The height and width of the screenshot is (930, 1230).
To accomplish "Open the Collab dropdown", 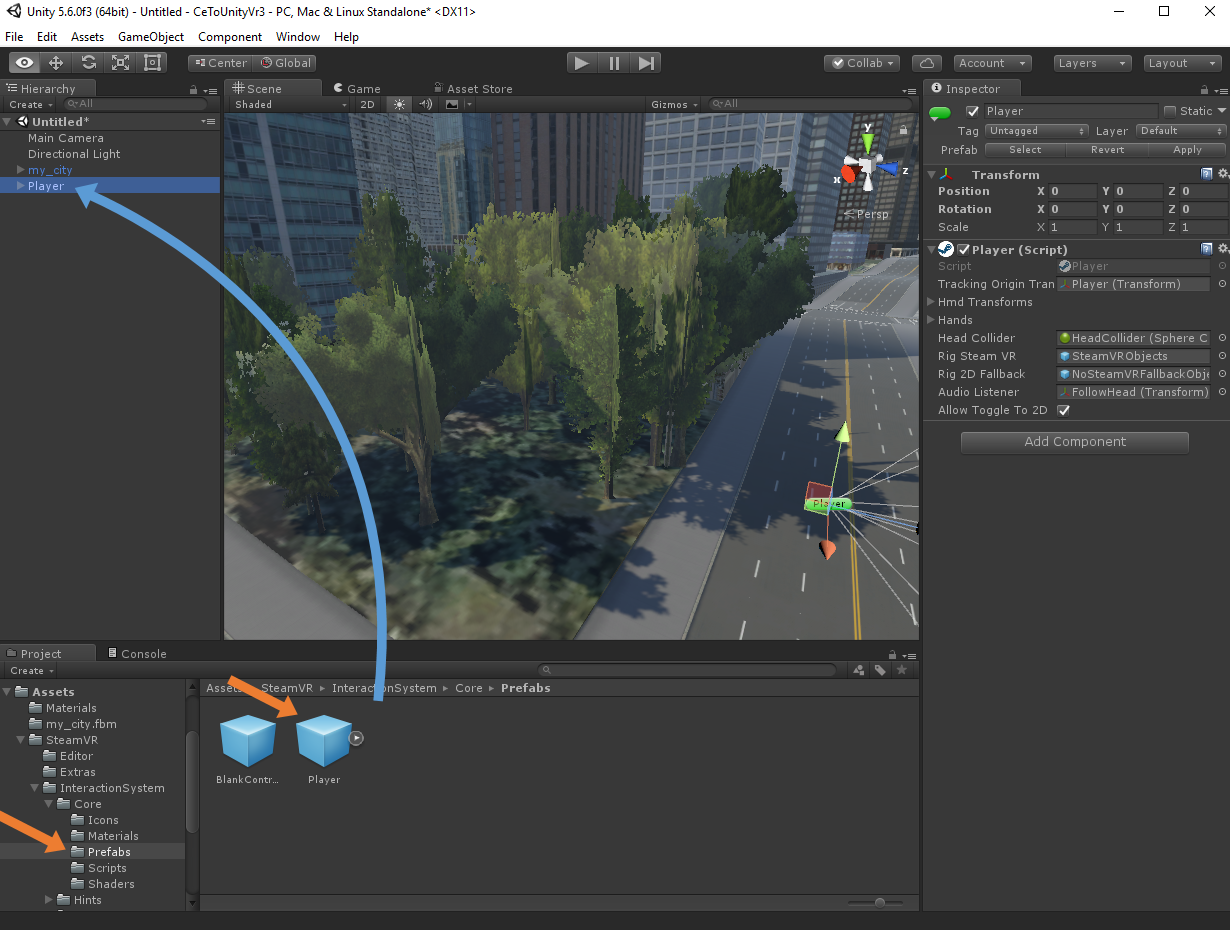I will [x=862, y=63].
